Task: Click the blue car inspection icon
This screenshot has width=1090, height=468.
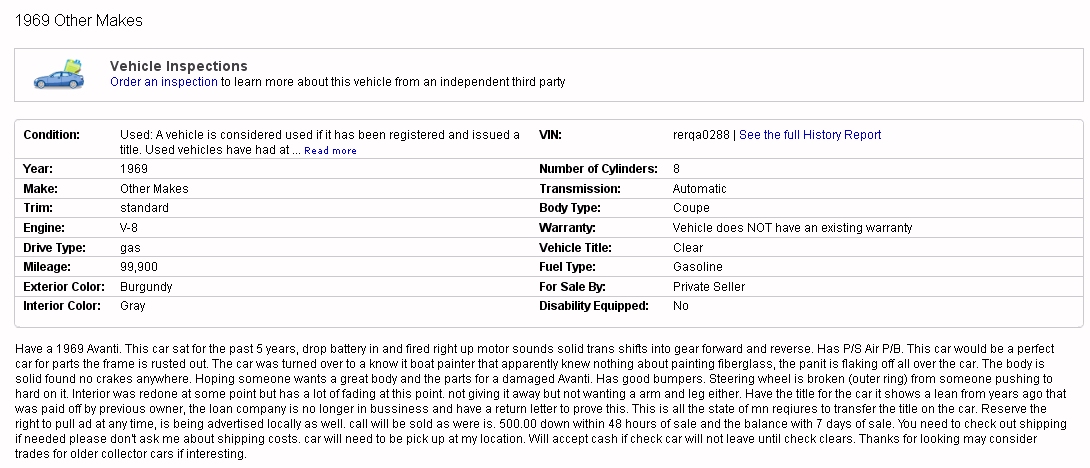Action: coord(59,74)
